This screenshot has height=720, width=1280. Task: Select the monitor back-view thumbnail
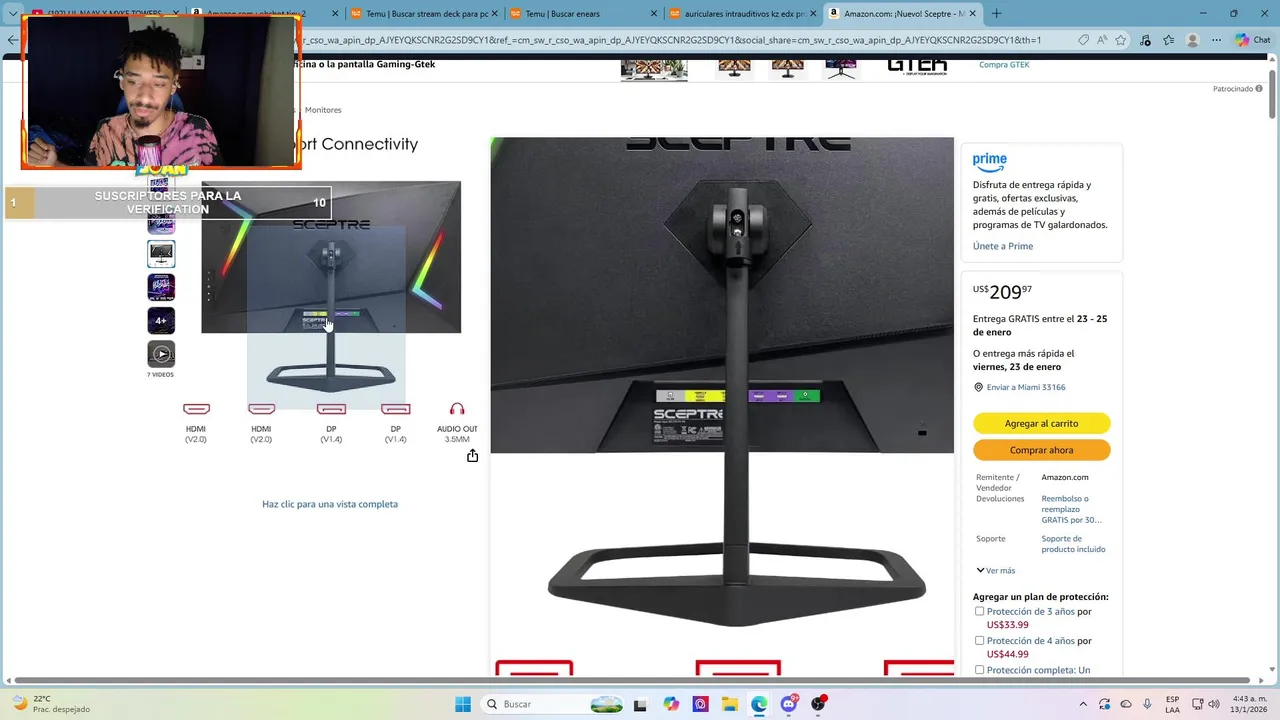(161, 254)
